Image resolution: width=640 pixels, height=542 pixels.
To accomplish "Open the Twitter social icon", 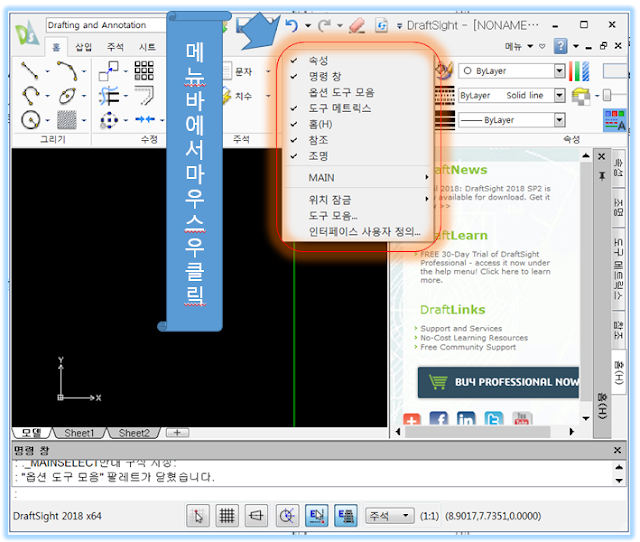I will coord(493,420).
